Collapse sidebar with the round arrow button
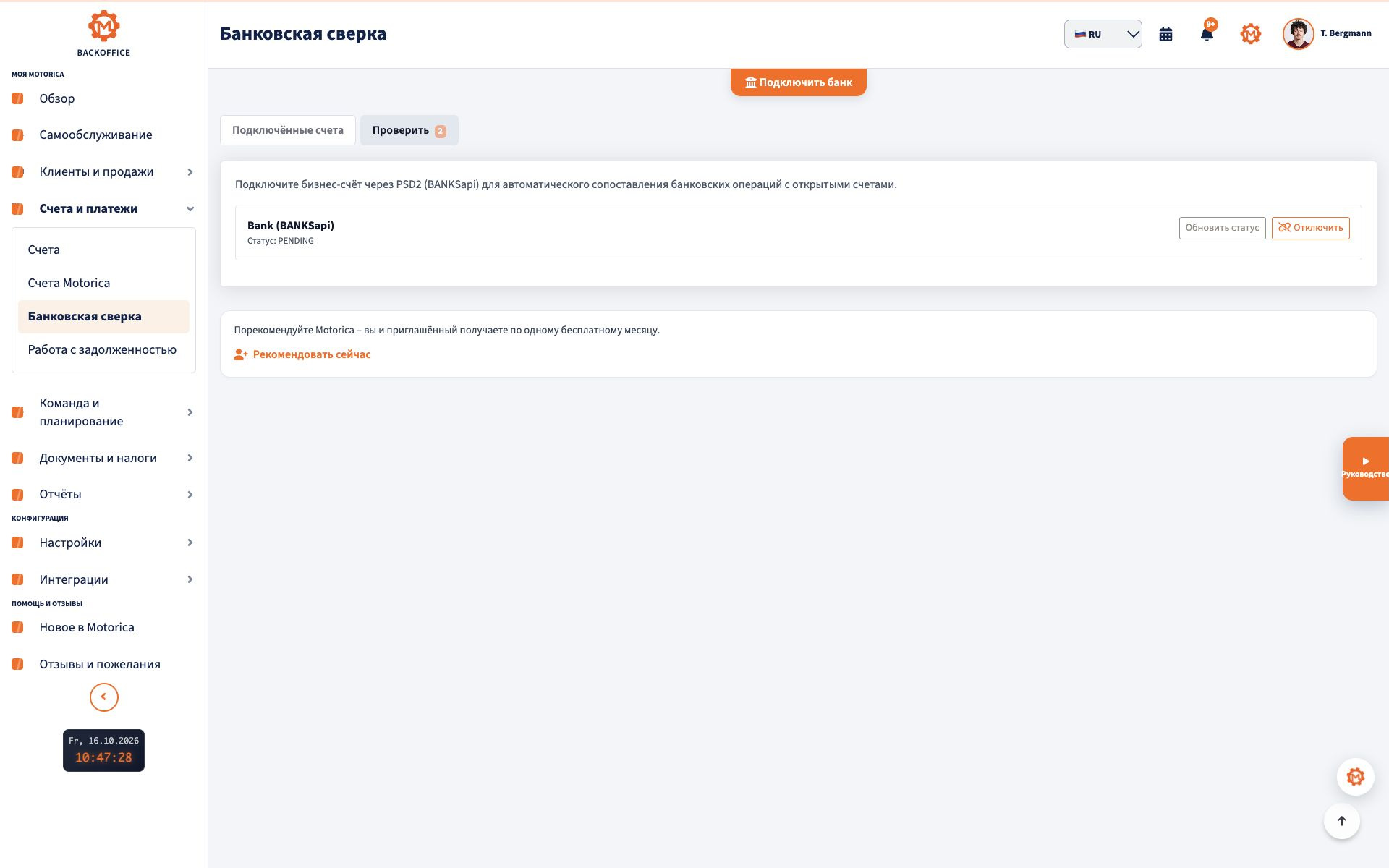 pos(103,697)
